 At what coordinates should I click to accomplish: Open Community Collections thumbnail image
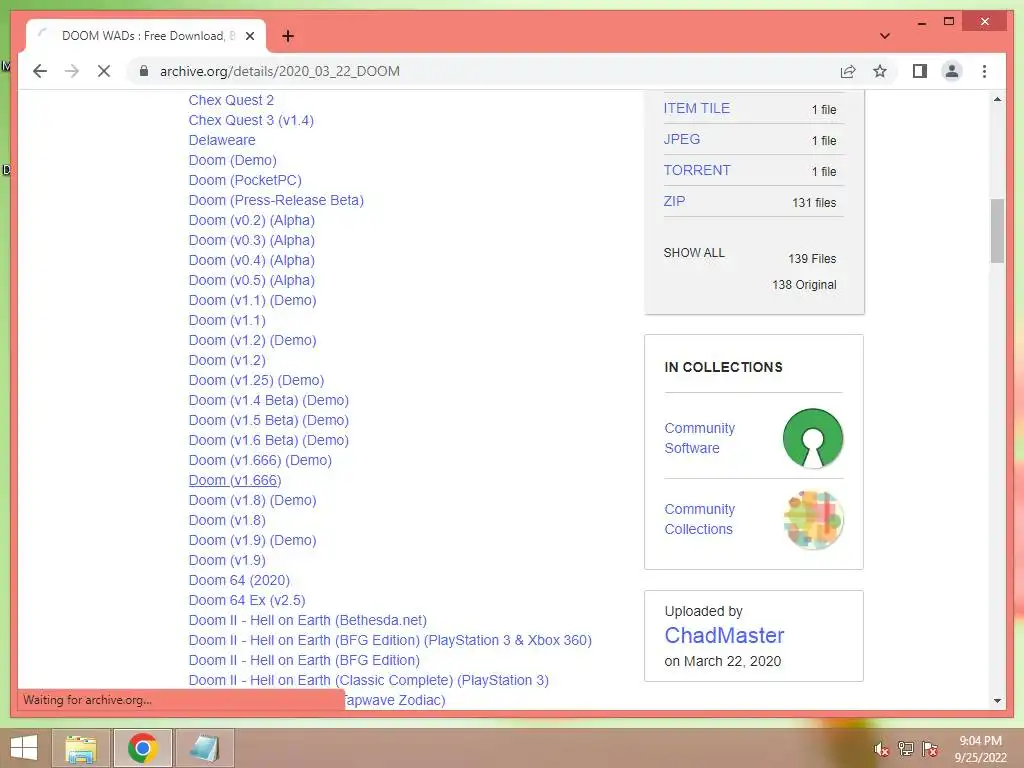[812, 520]
